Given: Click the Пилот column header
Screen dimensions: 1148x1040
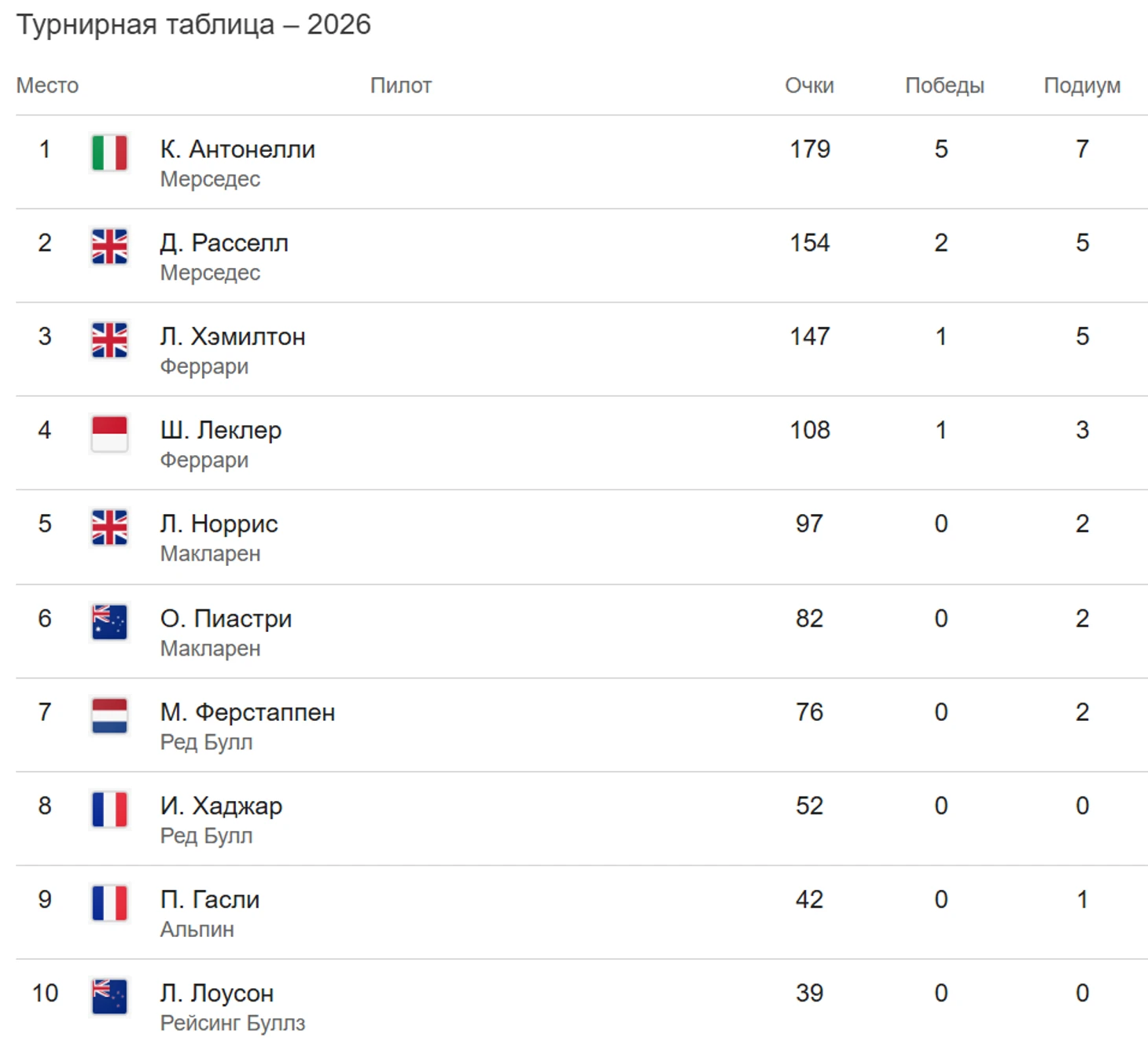Looking at the screenshot, I should (401, 85).
